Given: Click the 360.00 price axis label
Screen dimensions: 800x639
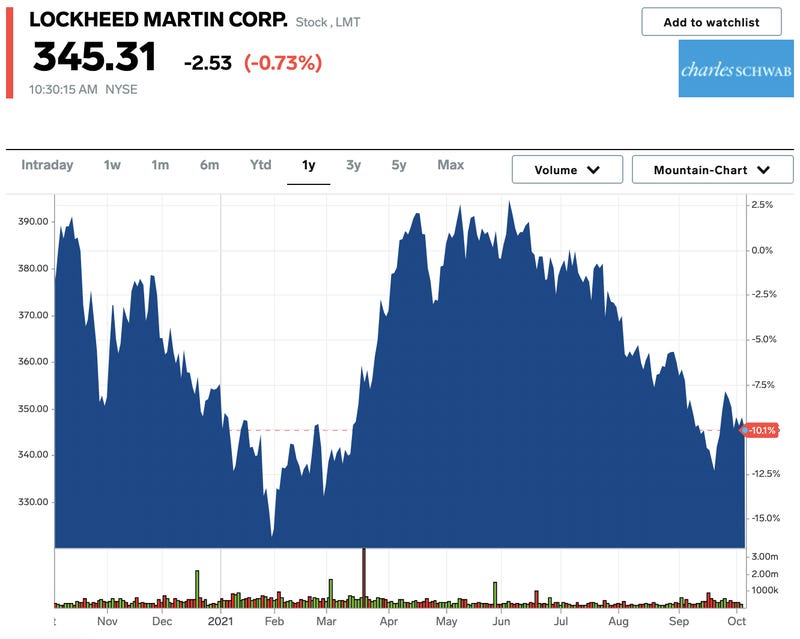Looking at the screenshot, I should (x=33, y=361).
